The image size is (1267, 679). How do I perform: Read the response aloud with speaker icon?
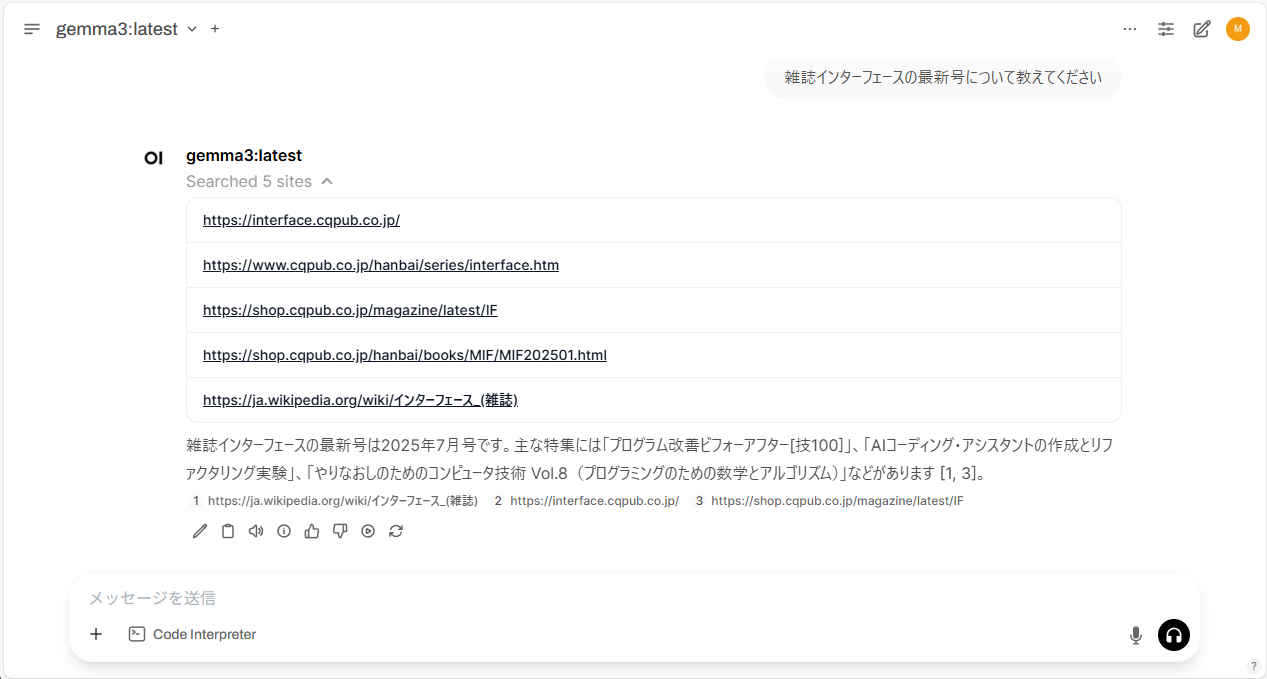tap(256, 531)
